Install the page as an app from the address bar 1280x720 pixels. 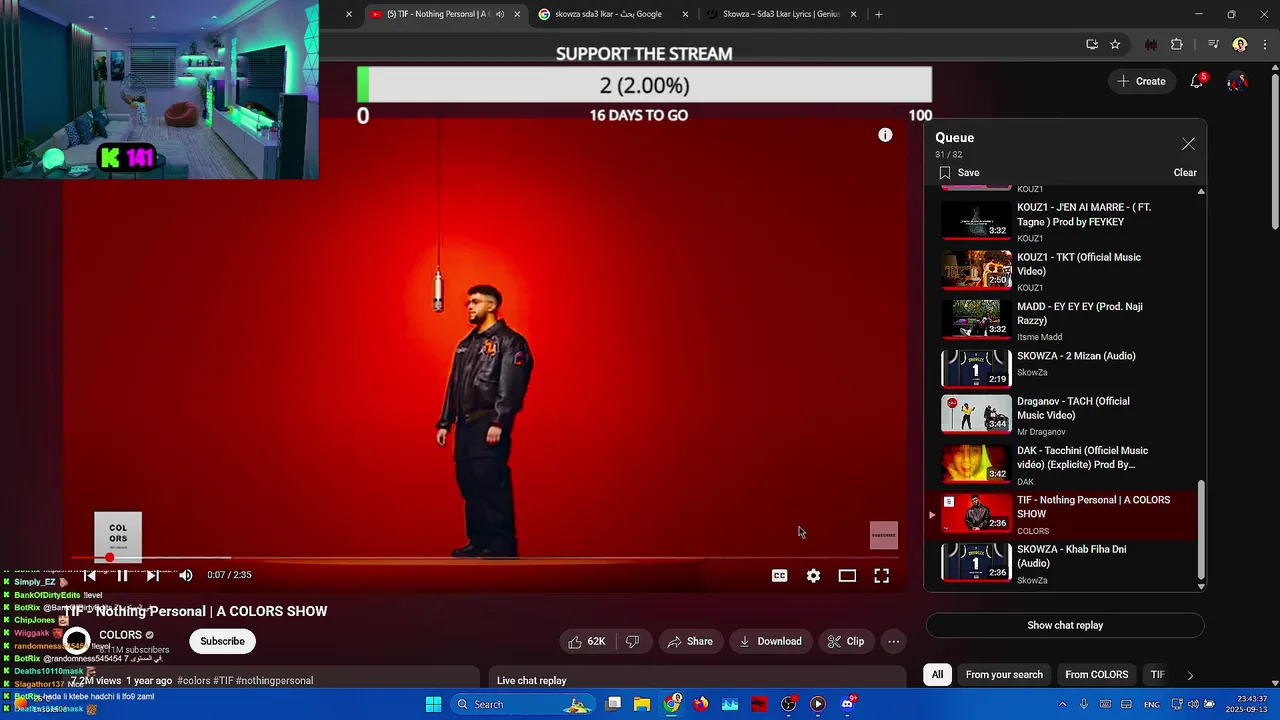click(1092, 44)
